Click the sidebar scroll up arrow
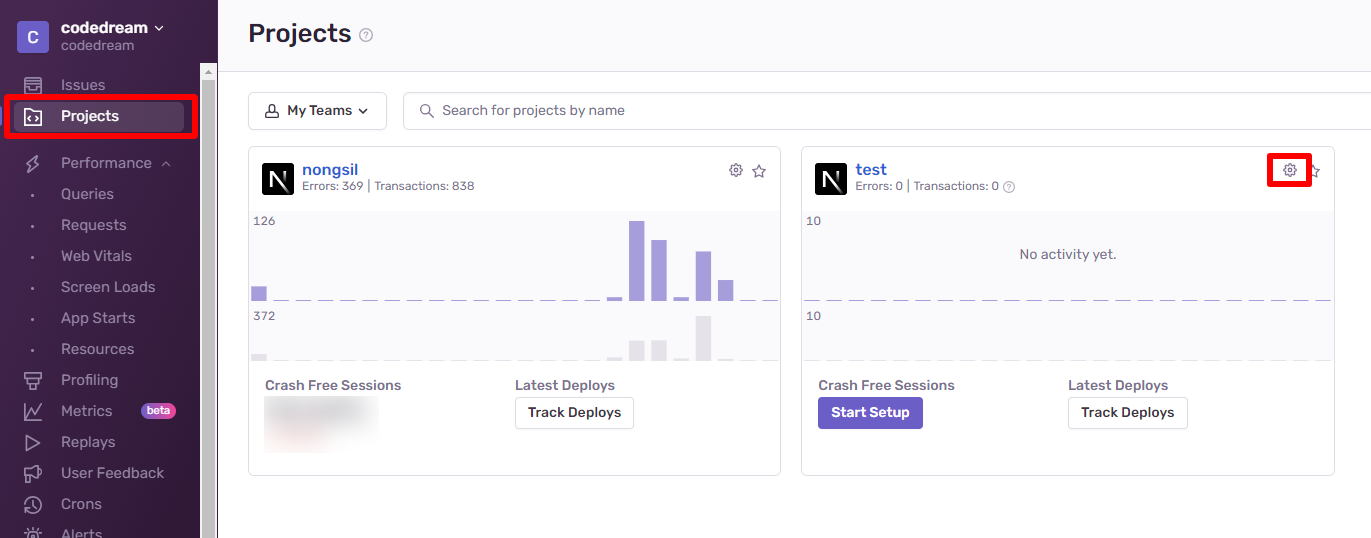The image size is (1371, 538). click(208, 71)
